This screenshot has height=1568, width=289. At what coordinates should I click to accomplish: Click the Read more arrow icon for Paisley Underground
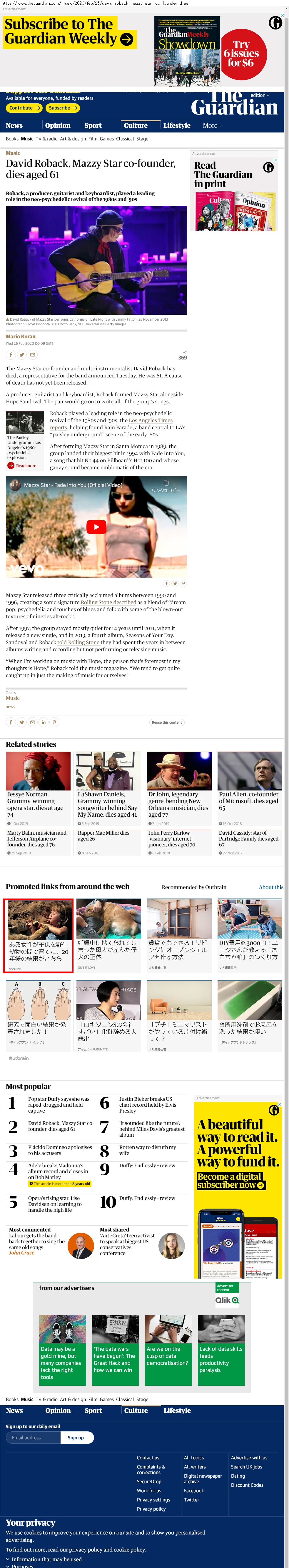(x=11, y=466)
